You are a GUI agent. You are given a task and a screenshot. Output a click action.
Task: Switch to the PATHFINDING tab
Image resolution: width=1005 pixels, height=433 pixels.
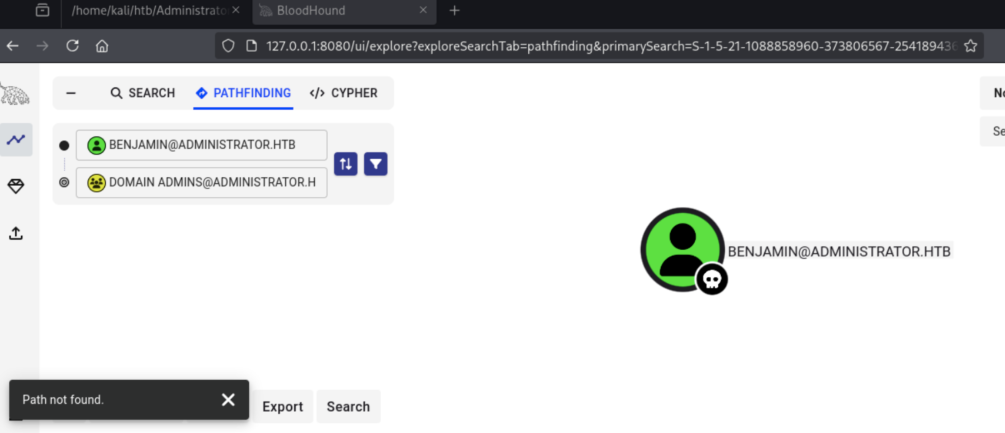pos(243,94)
